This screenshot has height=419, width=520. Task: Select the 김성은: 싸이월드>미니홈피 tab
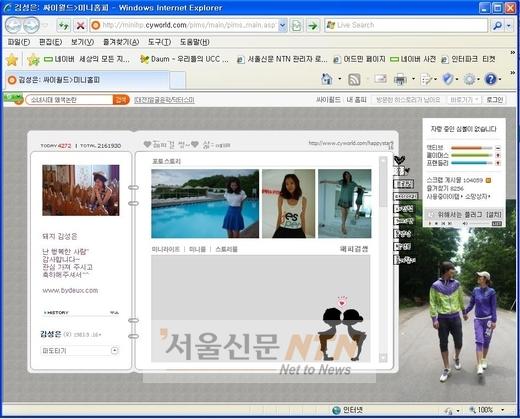(x=87, y=80)
